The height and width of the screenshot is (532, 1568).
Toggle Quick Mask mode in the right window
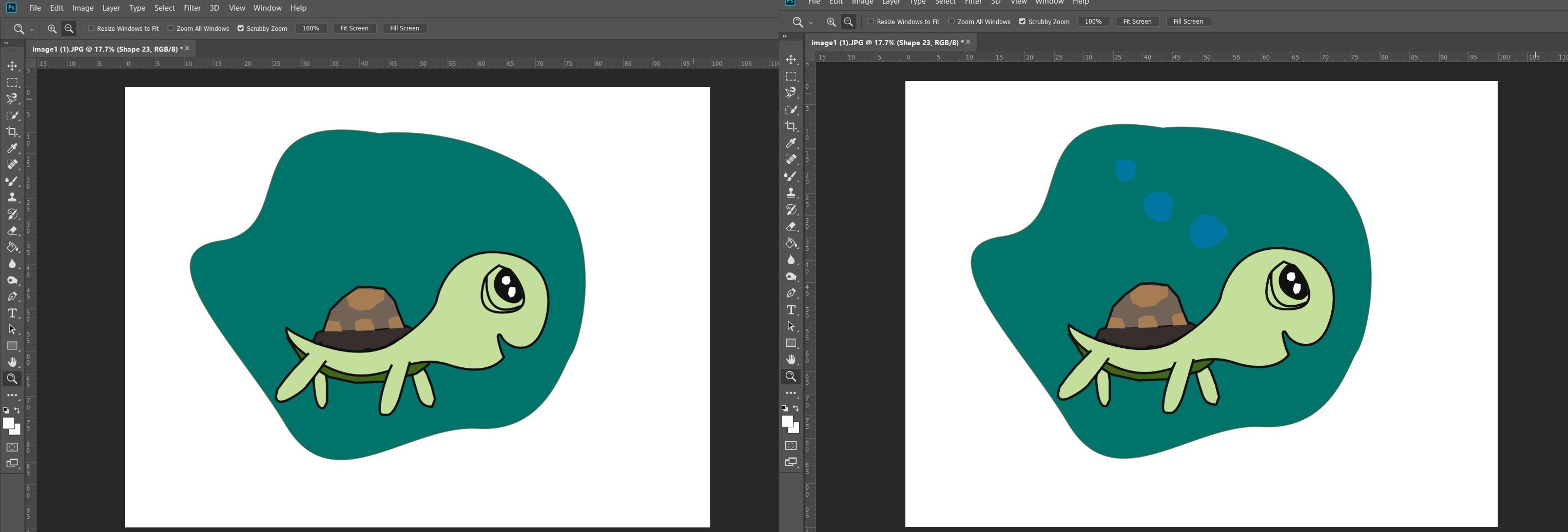pos(791,446)
